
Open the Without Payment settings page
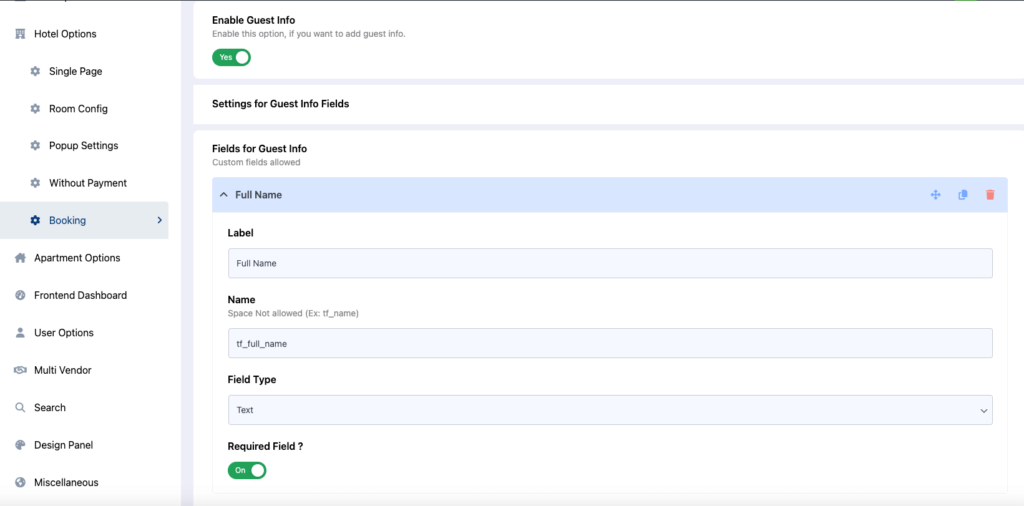pos(88,183)
